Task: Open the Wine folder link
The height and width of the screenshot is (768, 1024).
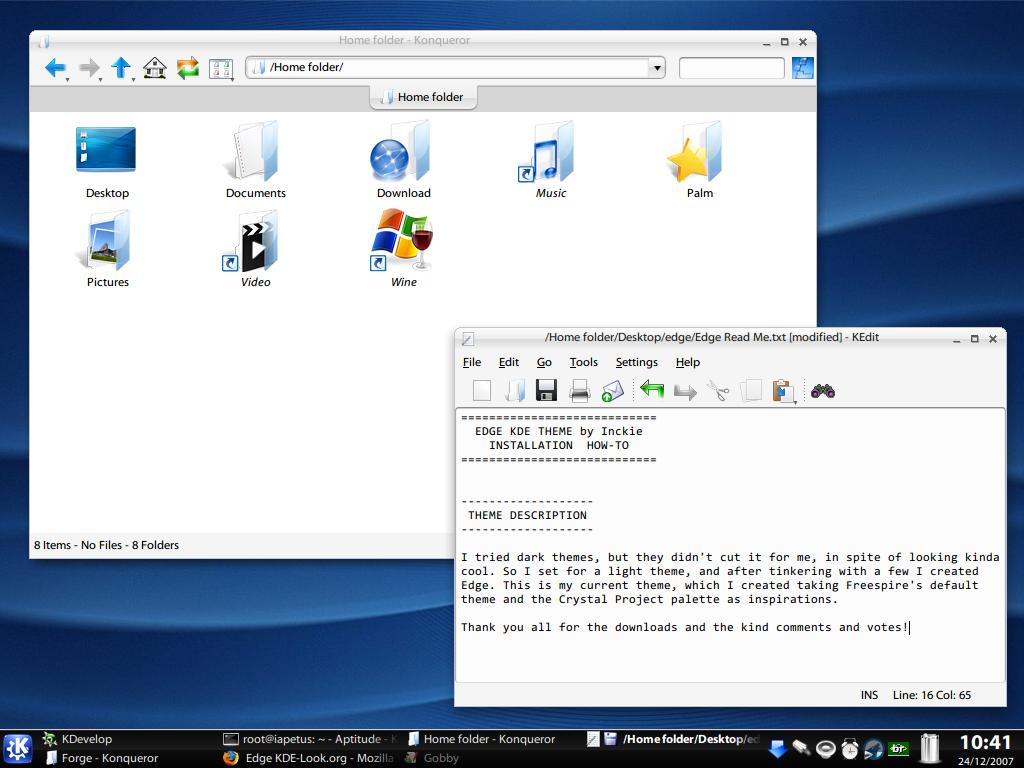Action: tap(403, 250)
